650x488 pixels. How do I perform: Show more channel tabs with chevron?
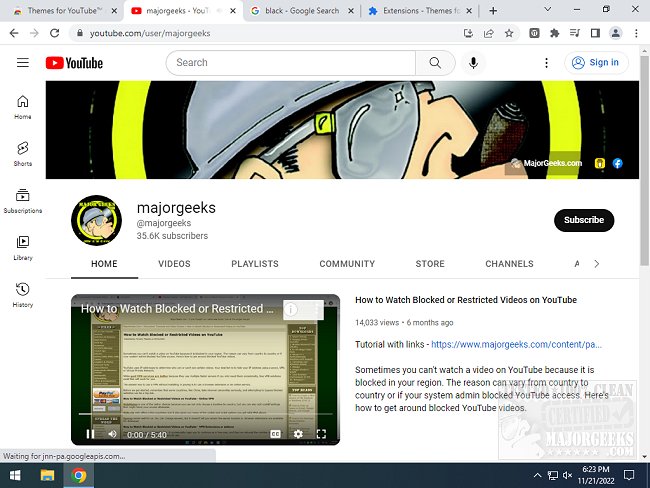tap(597, 264)
